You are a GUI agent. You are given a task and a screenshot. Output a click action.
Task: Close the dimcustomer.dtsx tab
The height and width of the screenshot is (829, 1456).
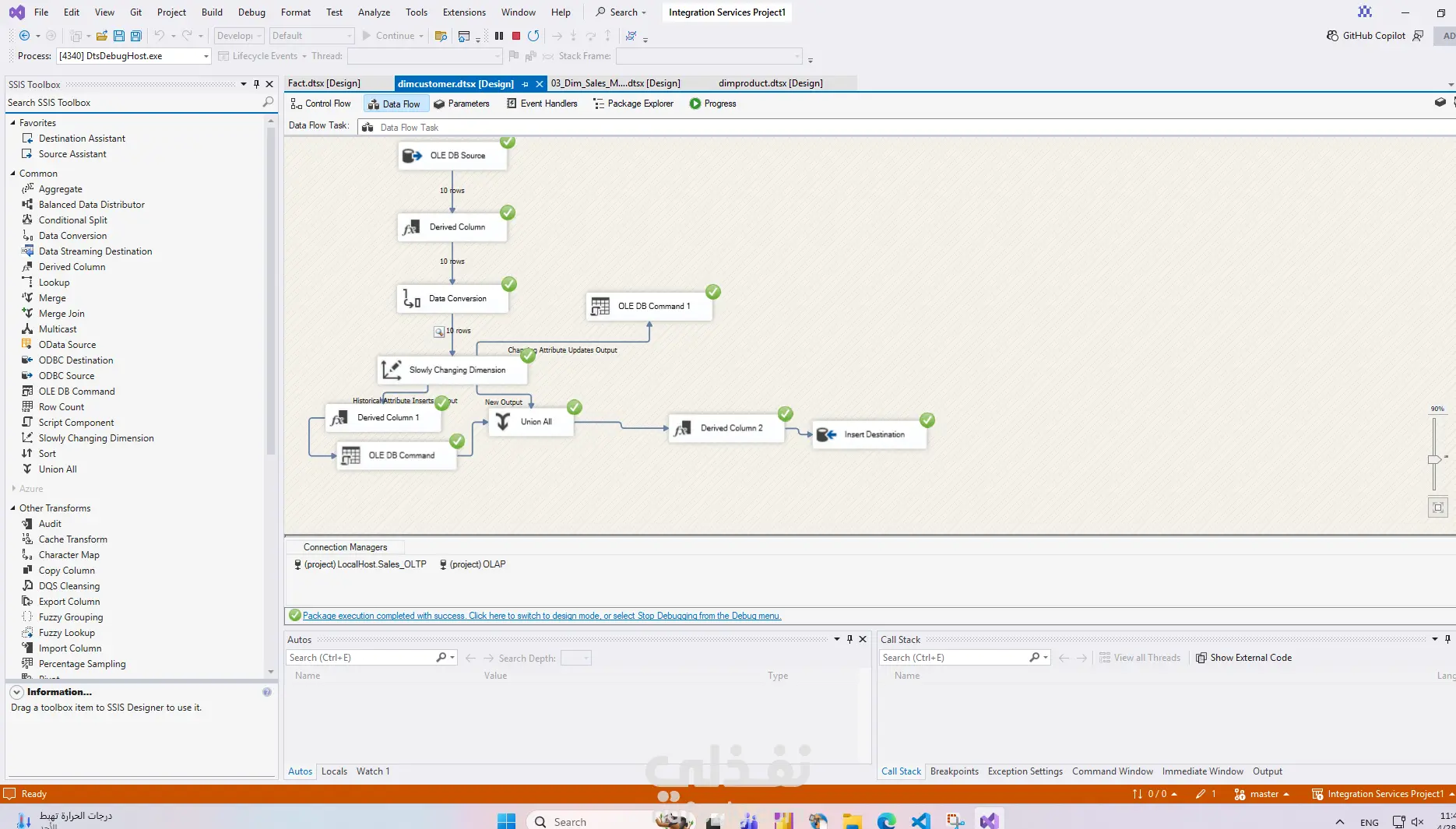540,83
